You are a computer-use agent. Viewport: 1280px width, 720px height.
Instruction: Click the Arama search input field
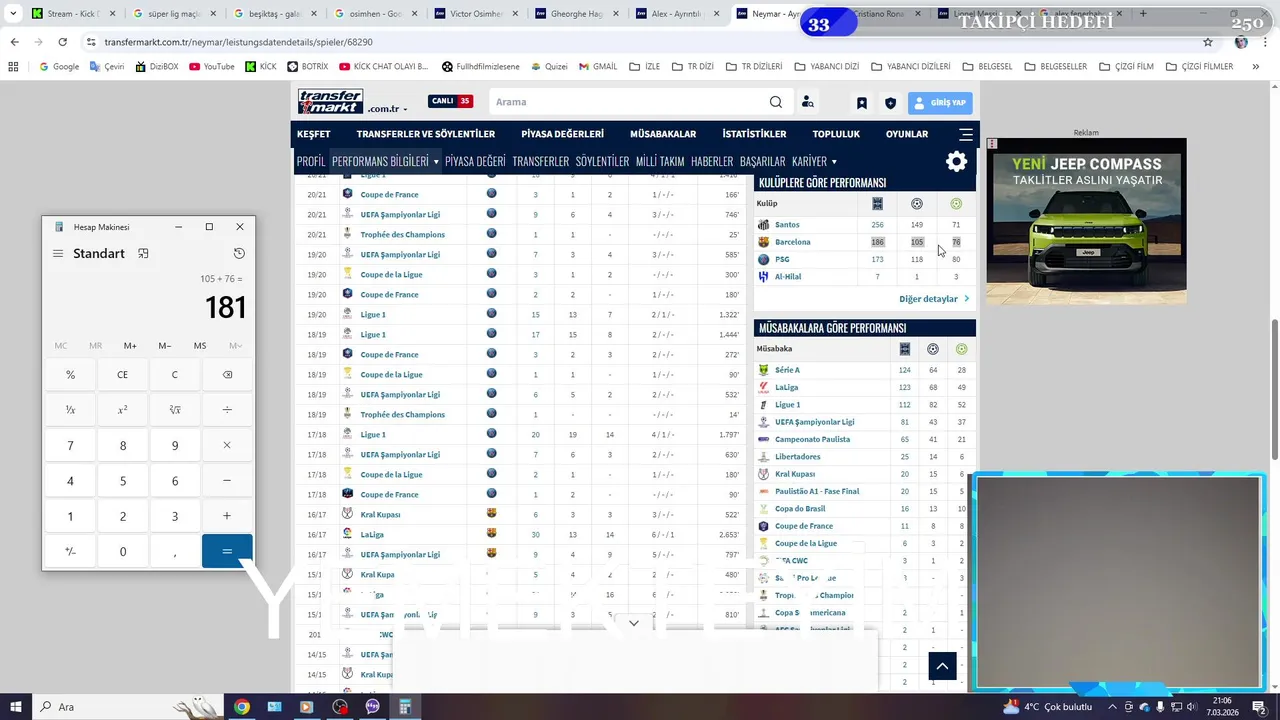[x=630, y=102]
